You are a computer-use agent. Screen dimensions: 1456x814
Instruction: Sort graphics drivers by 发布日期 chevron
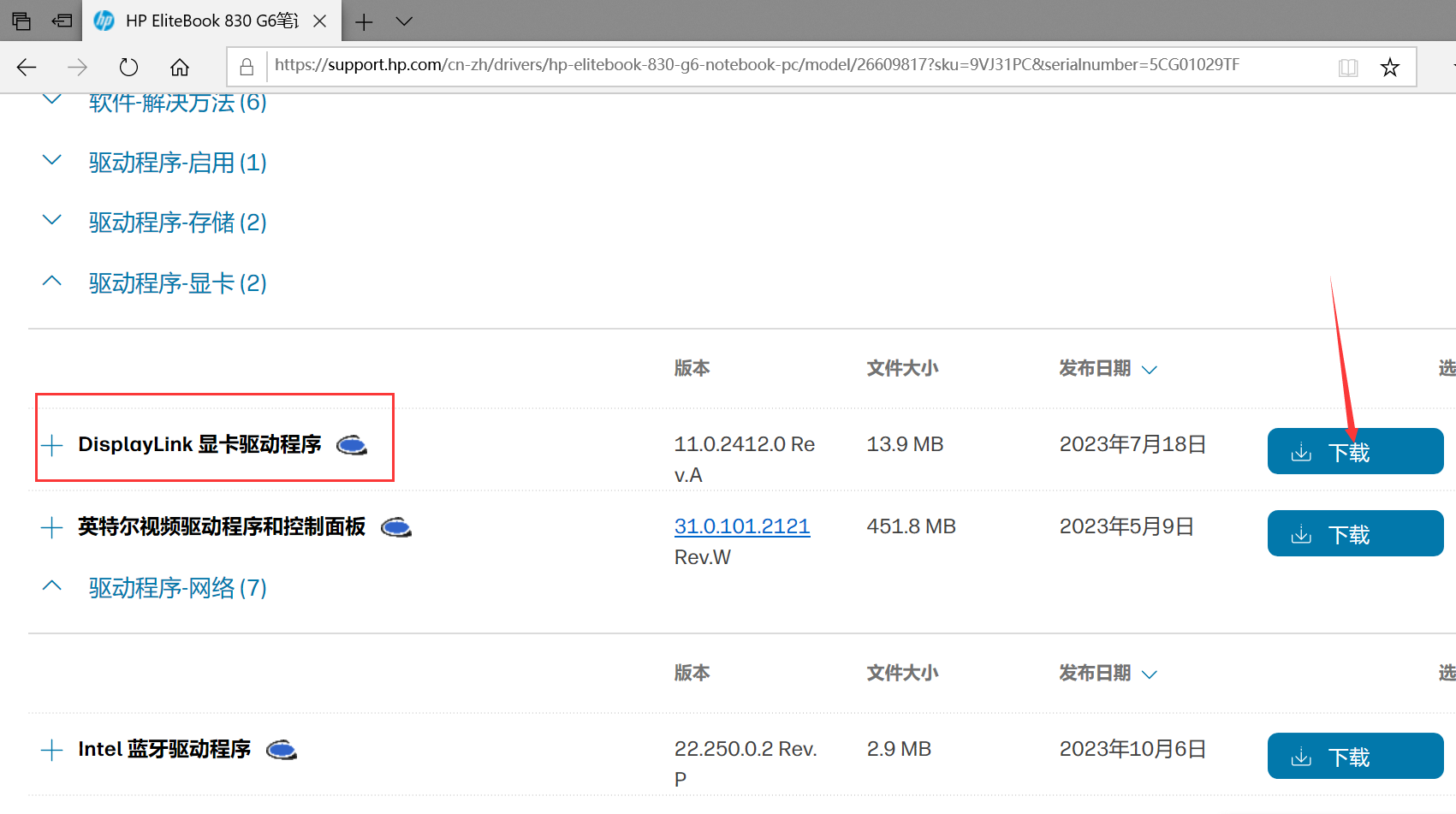tap(1150, 370)
